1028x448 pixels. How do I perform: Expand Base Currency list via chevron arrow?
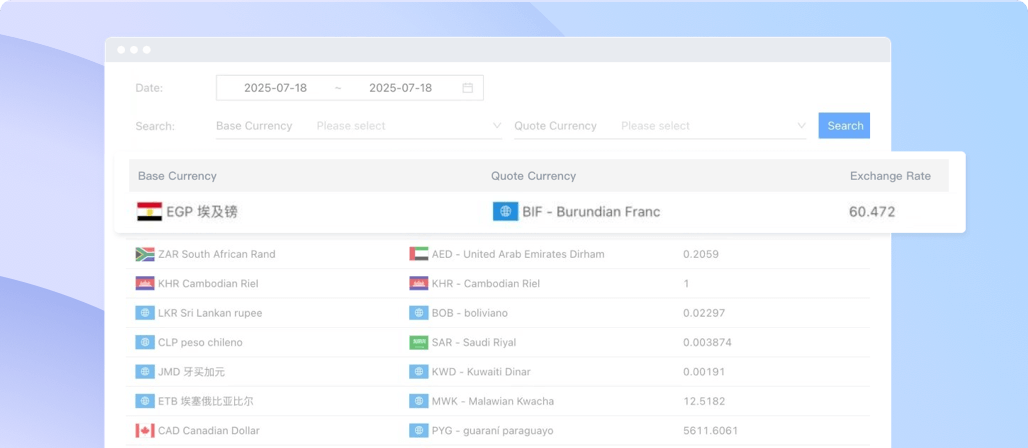[497, 126]
